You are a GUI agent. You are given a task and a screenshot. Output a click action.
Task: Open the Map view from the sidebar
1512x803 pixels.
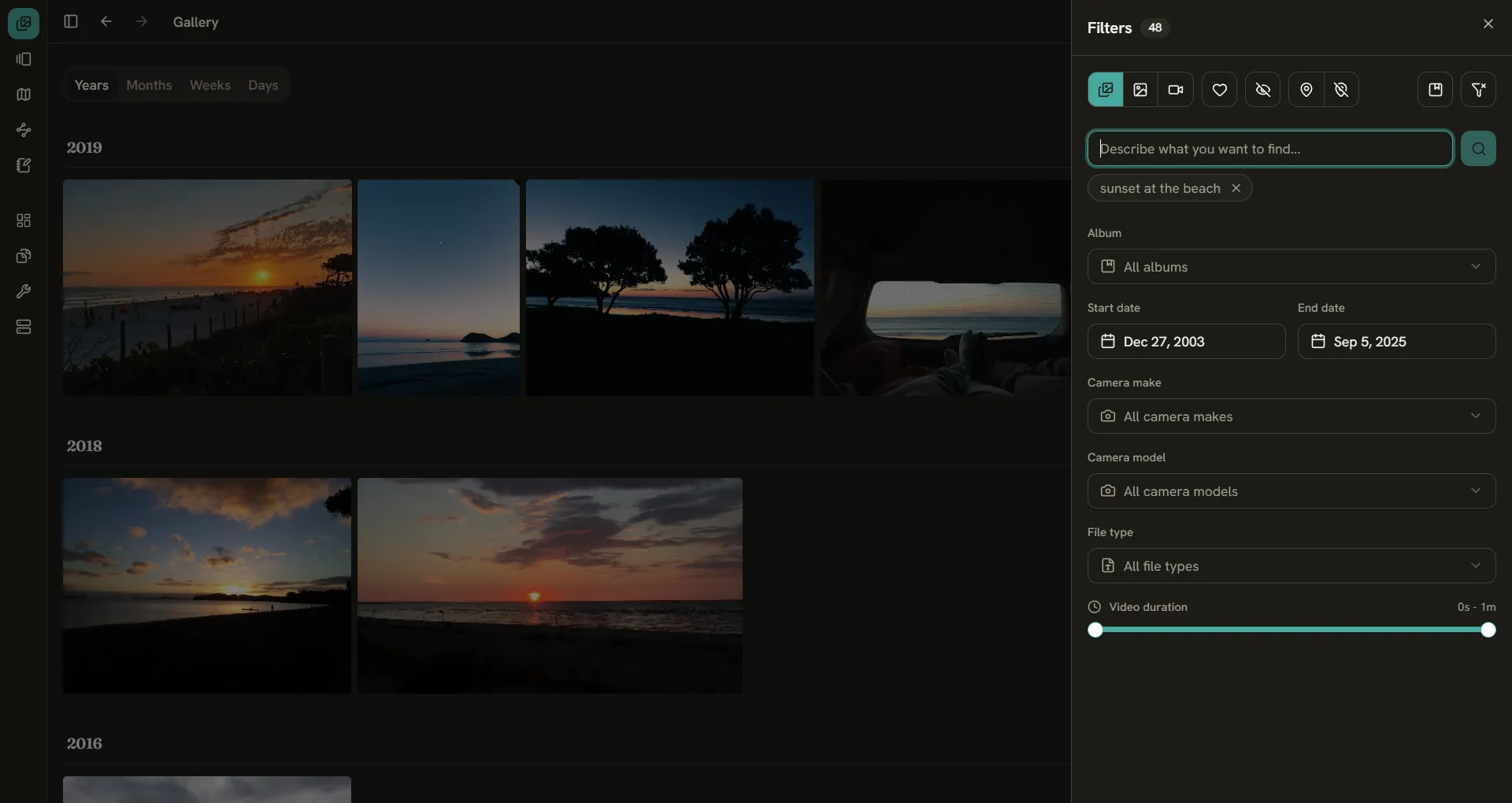click(x=24, y=94)
